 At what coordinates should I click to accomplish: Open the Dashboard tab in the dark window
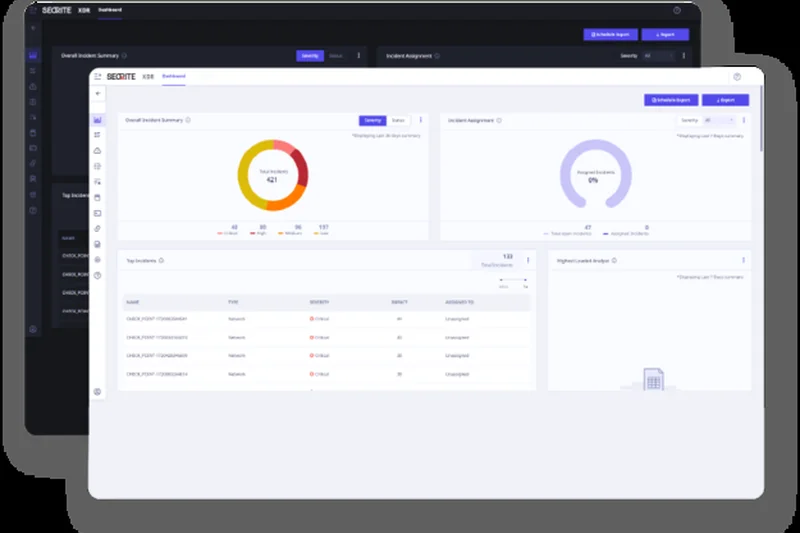click(110, 10)
